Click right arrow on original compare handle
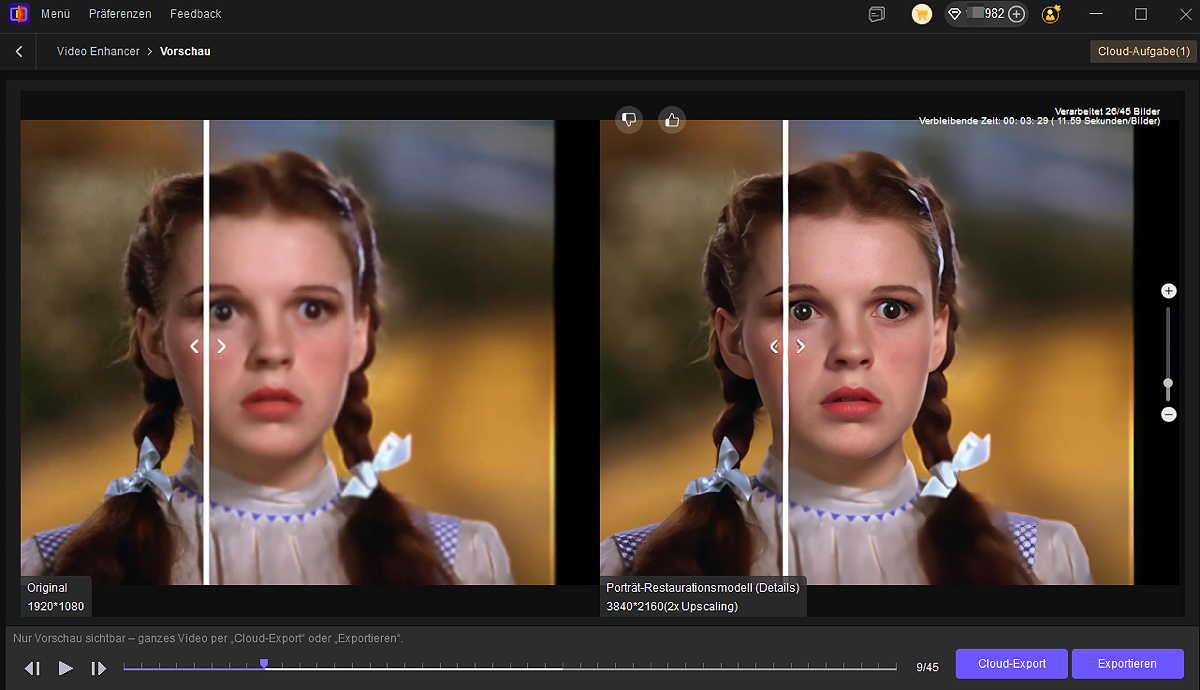This screenshot has width=1200, height=690. [221, 346]
